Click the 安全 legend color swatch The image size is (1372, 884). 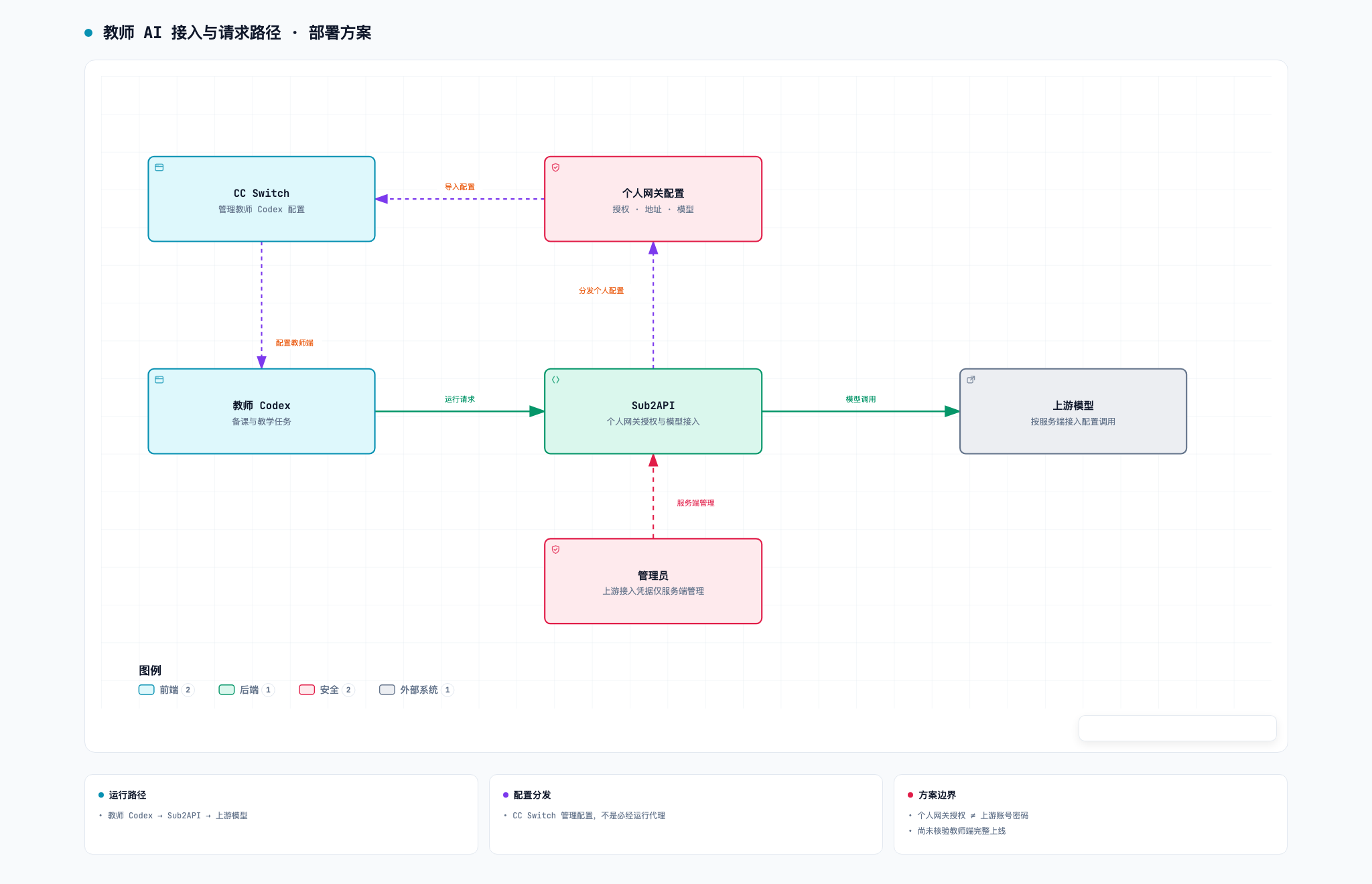tap(307, 690)
